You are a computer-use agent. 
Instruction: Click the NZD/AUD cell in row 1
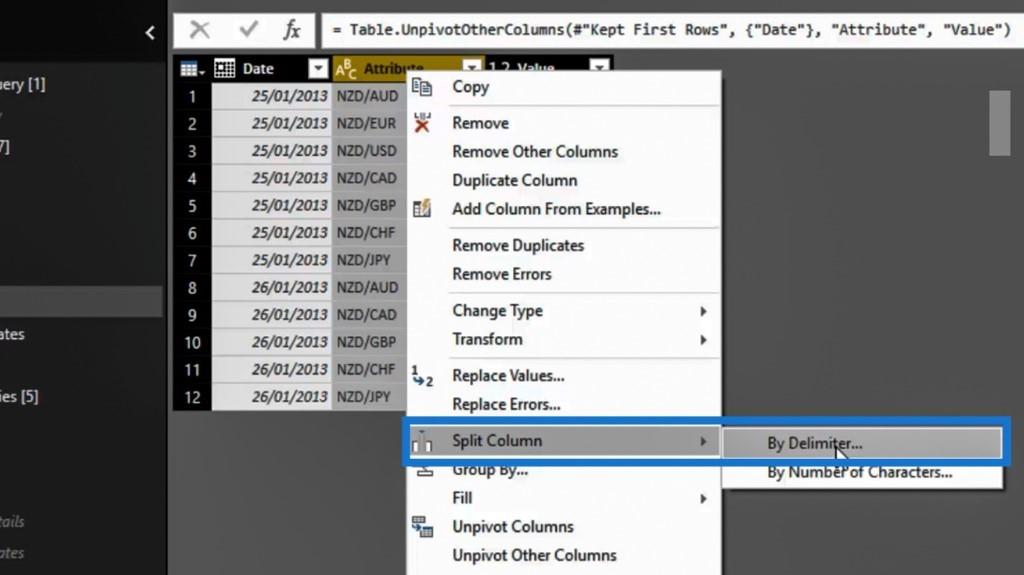(368, 97)
